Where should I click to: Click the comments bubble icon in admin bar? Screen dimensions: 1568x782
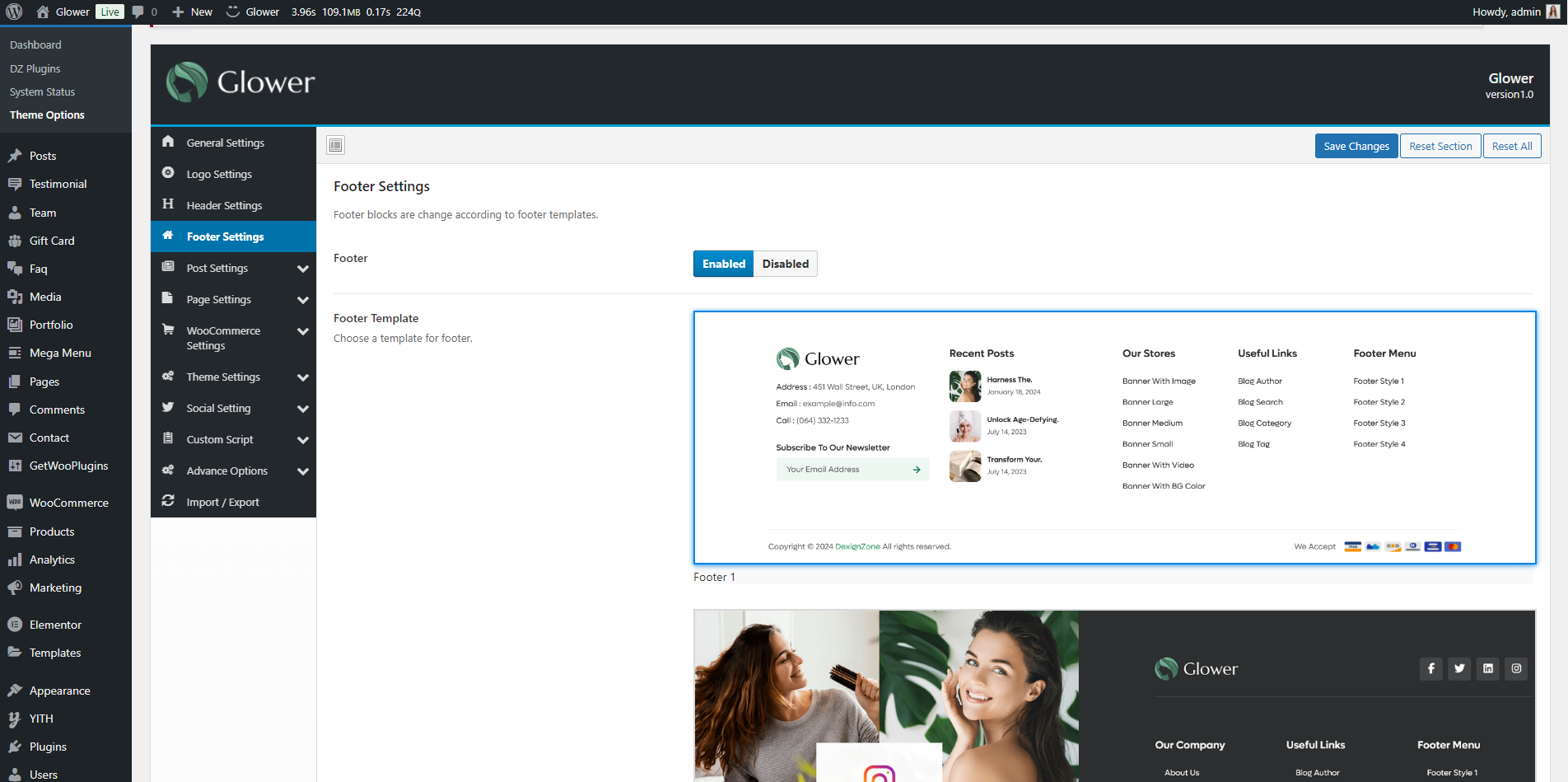pyautogui.click(x=138, y=12)
